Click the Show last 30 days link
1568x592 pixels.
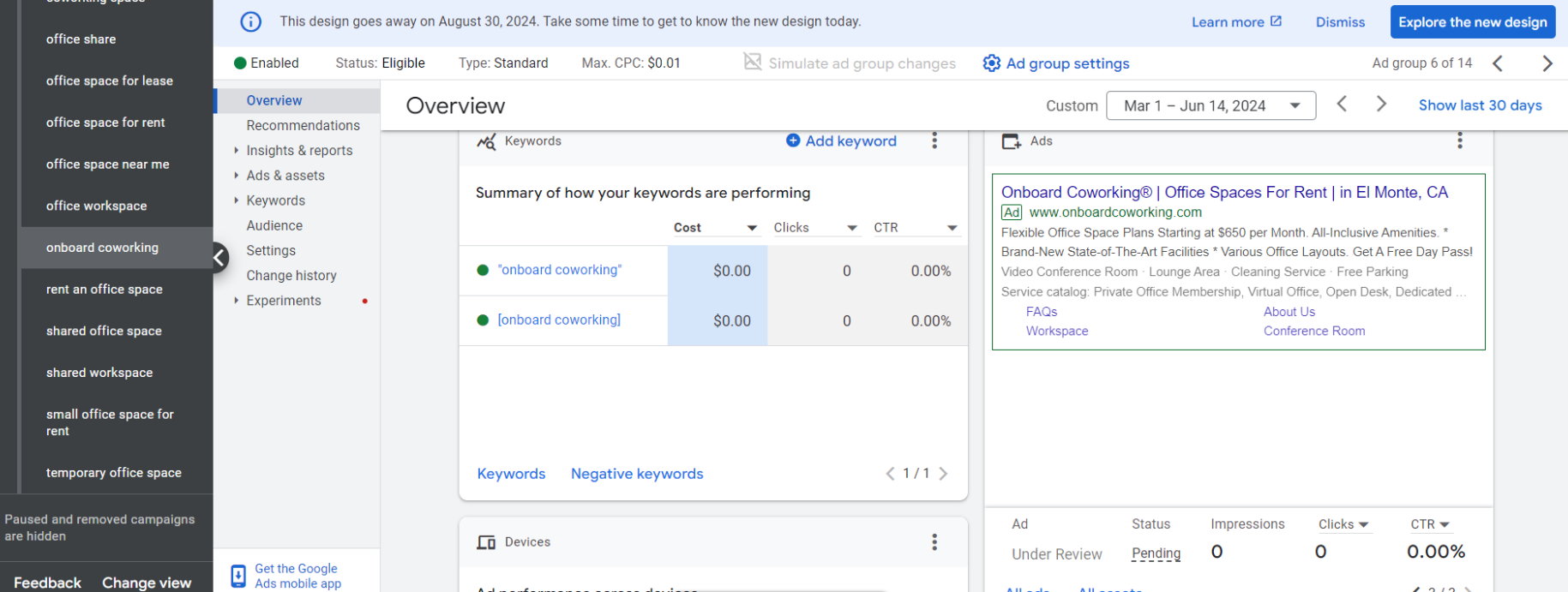click(x=1480, y=105)
